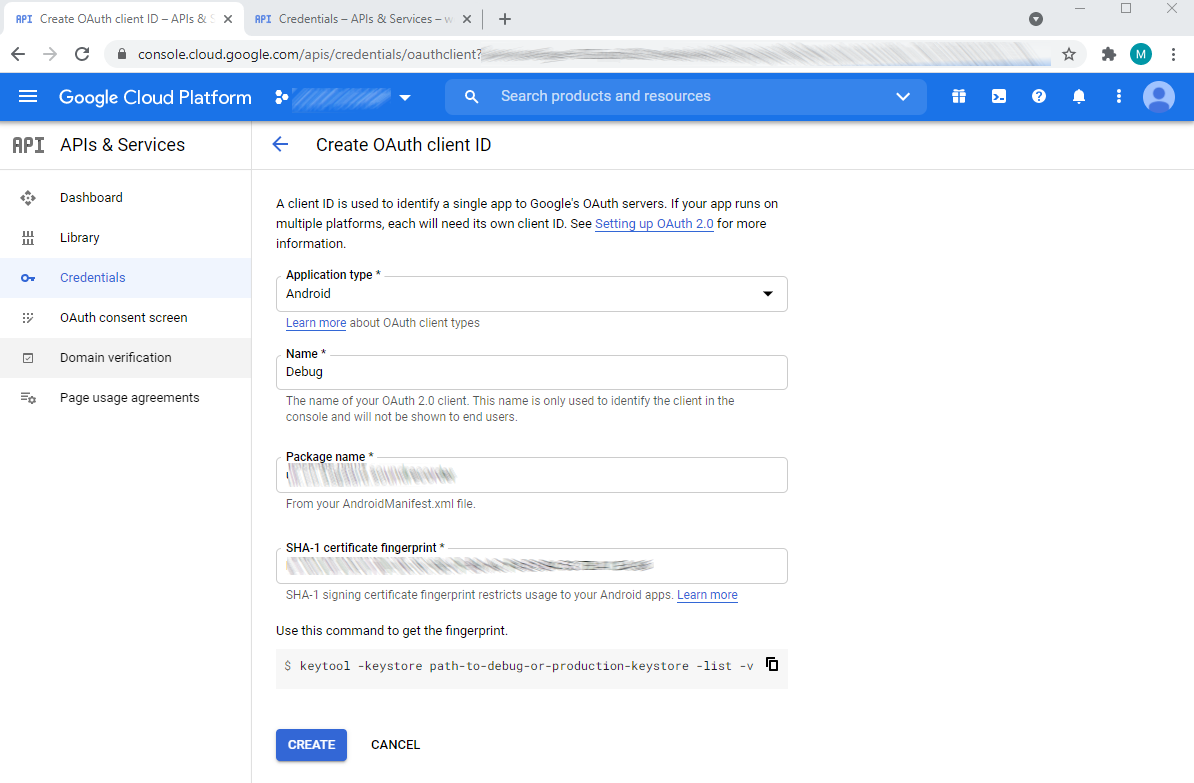Open the Setting up OAuth 2.0 link
This screenshot has height=783, width=1194.
pos(654,223)
